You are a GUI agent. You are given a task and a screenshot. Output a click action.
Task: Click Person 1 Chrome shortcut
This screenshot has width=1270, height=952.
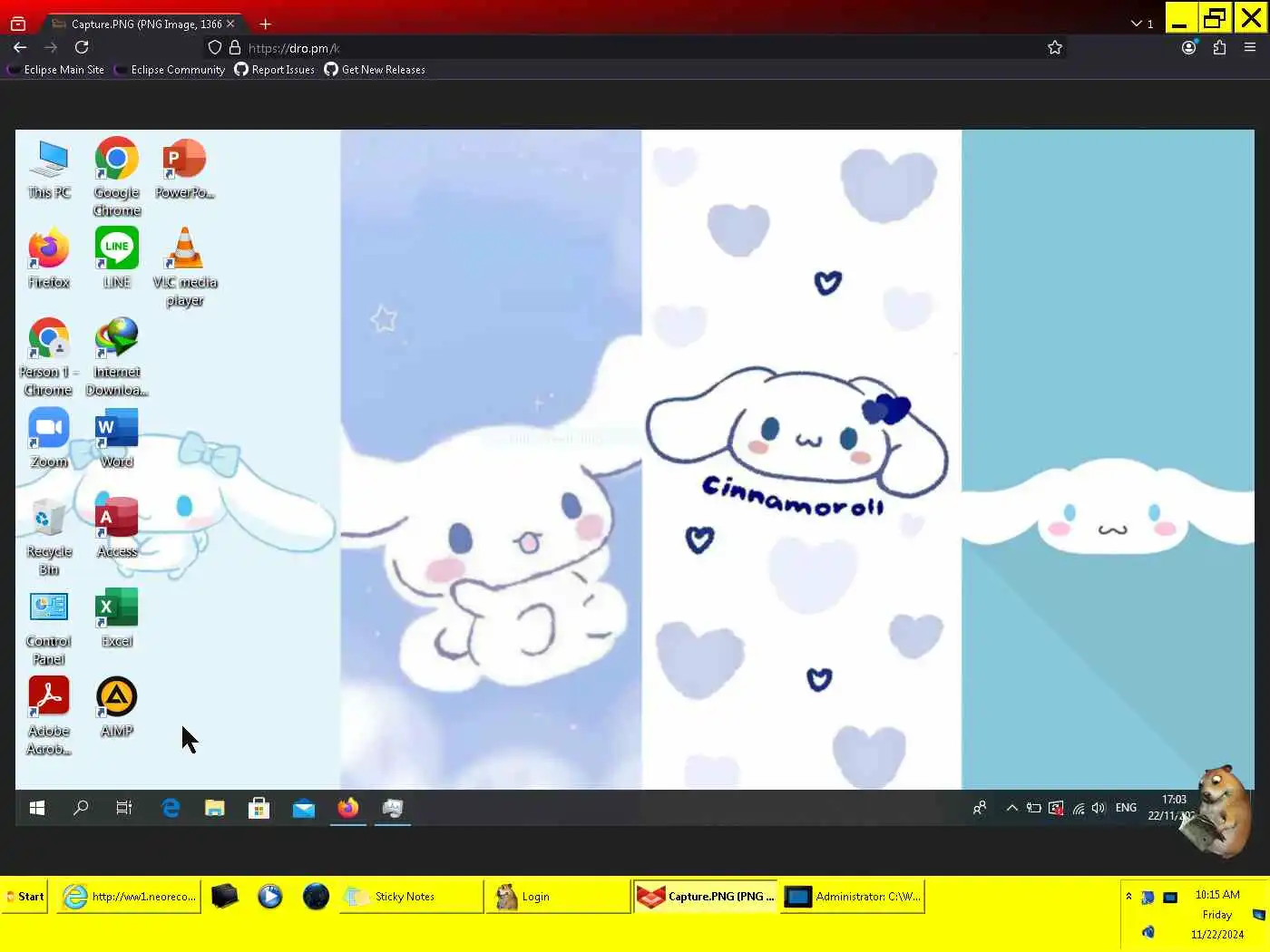pyautogui.click(x=49, y=357)
